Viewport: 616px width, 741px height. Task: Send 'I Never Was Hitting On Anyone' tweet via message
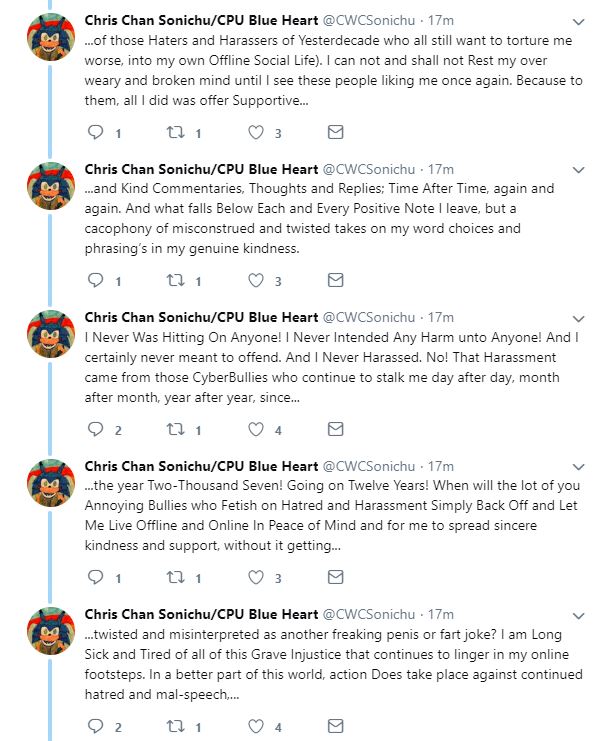point(335,429)
